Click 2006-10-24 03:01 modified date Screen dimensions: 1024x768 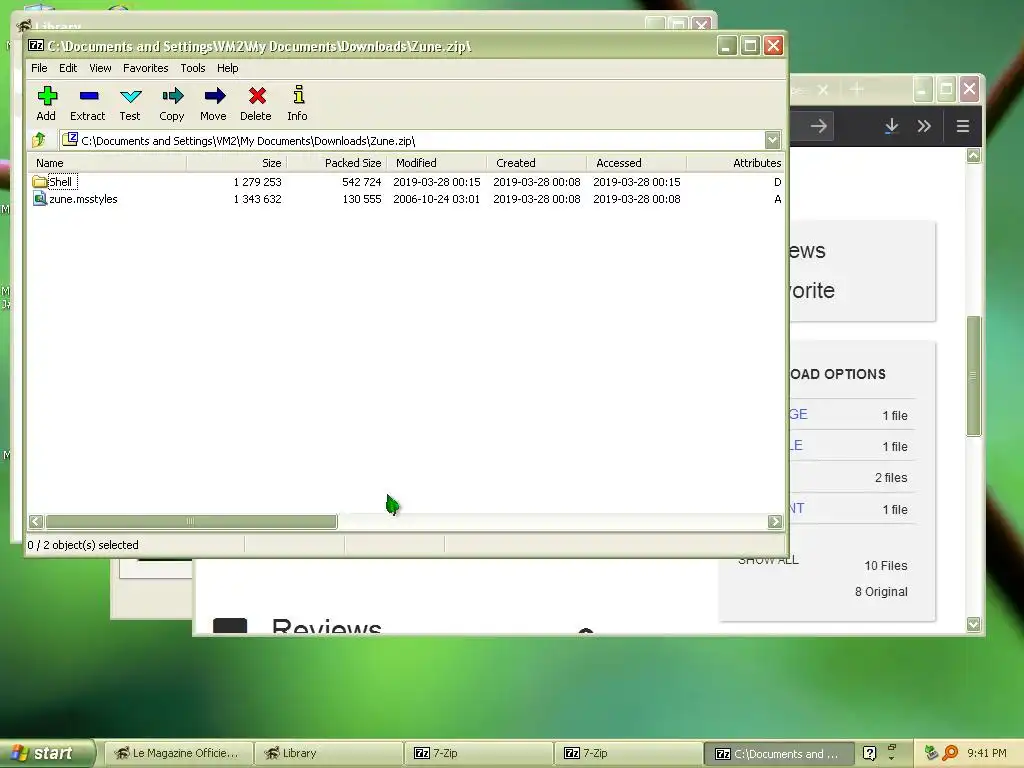tap(436, 199)
